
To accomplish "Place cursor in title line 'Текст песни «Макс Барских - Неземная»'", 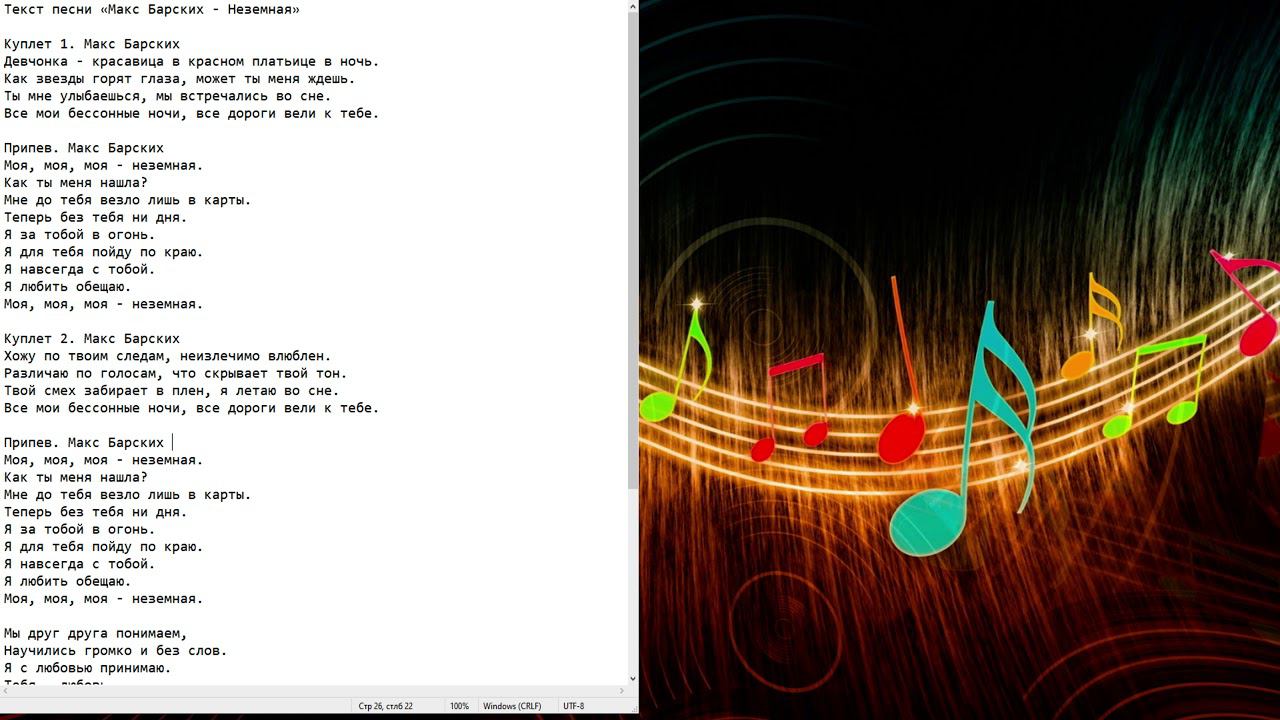I will pyautogui.click(x=152, y=9).
